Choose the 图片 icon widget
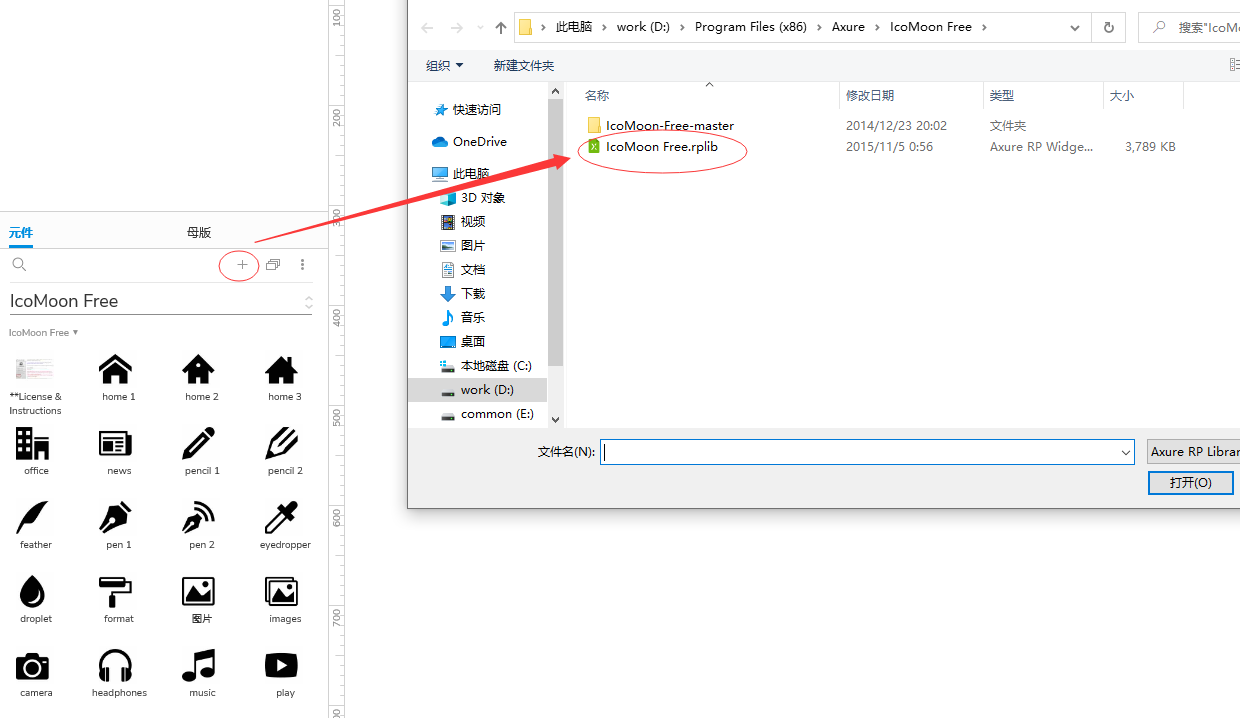This screenshot has height=718, width=1240. tap(199, 592)
